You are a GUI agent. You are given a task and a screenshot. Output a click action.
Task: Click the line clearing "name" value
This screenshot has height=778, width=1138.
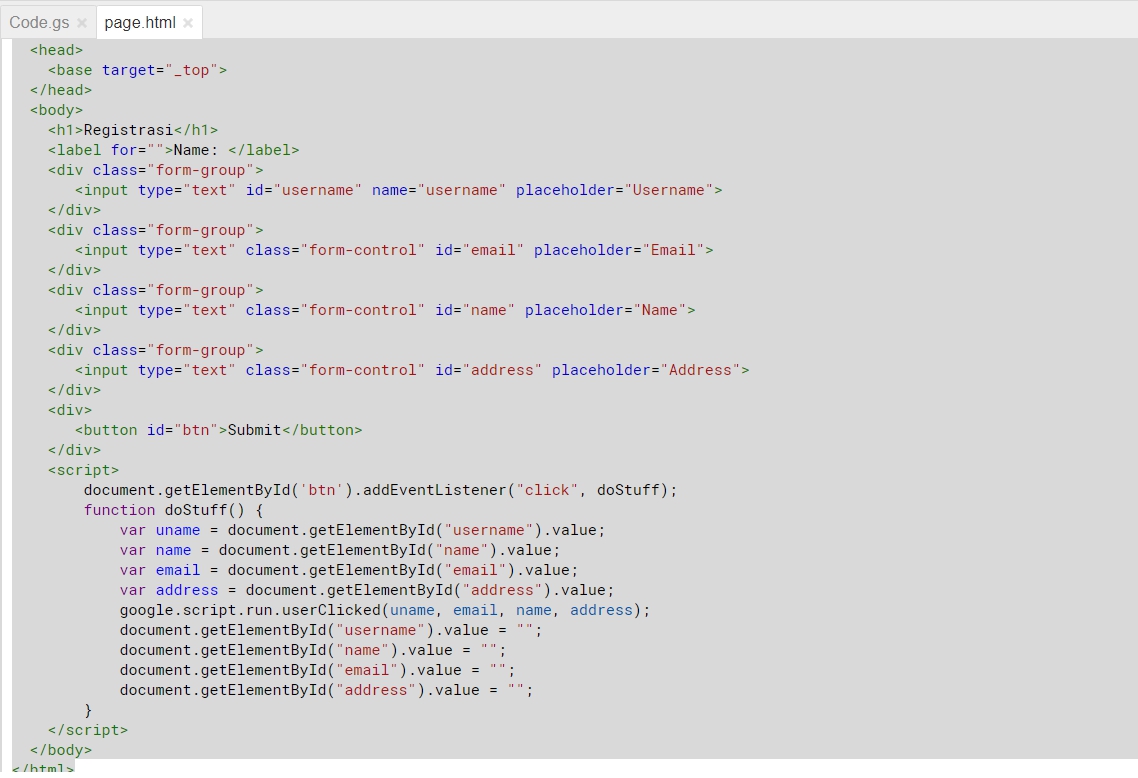point(313,650)
